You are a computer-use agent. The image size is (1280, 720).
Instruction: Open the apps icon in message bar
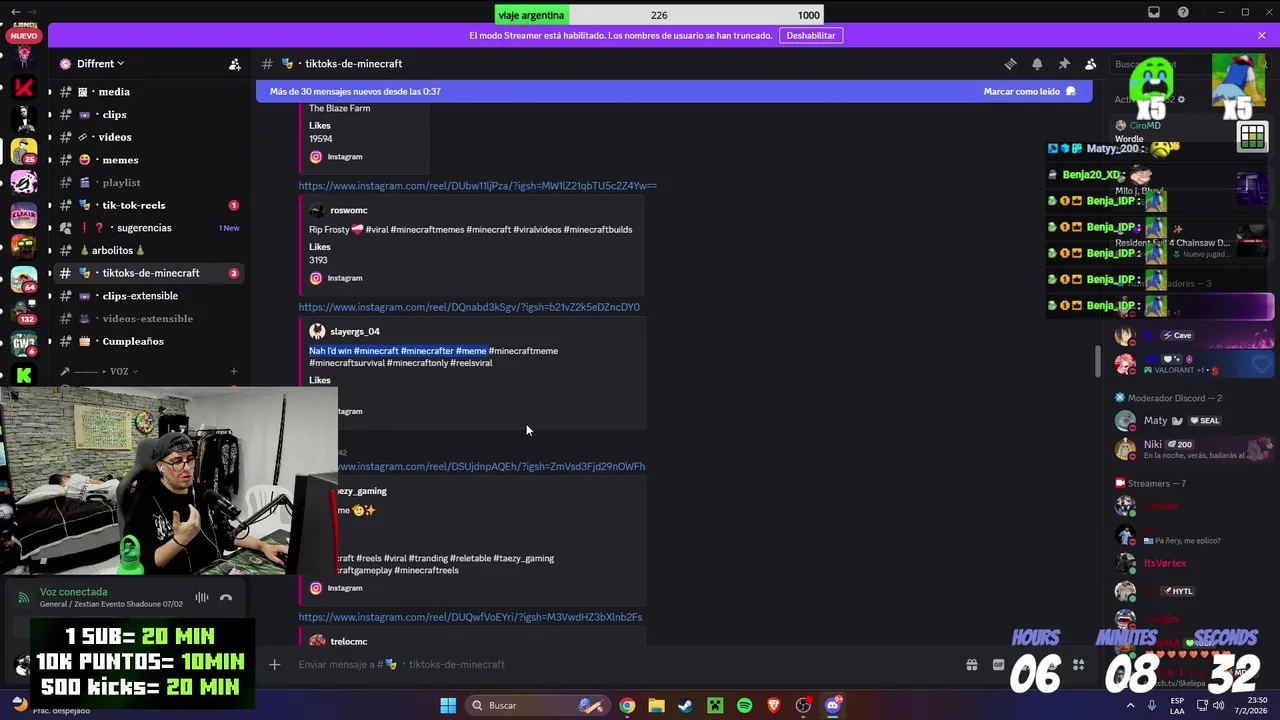point(1079,665)
